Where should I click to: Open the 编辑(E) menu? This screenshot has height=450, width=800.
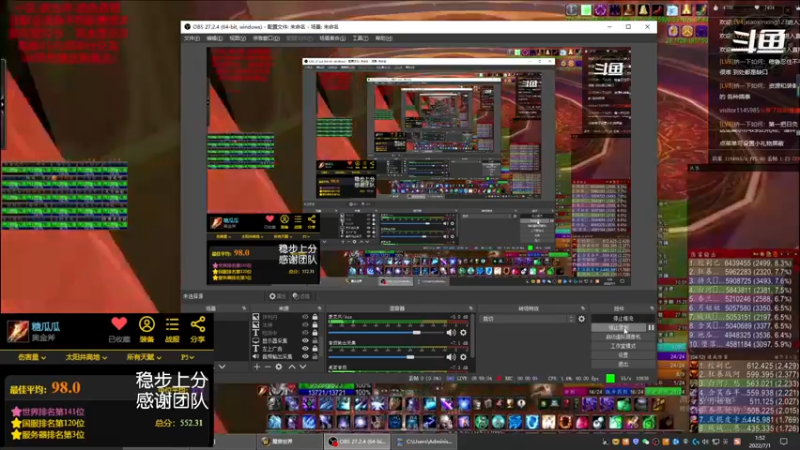coord(214,38)
